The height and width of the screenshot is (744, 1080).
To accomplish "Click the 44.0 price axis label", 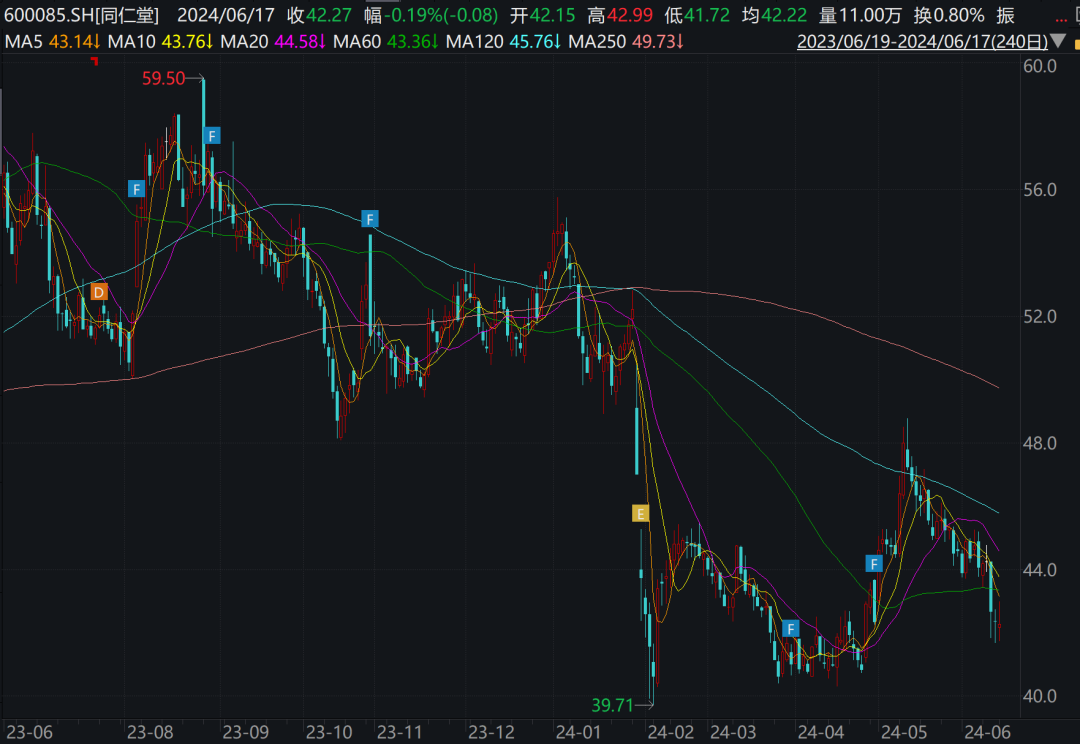I will [x=1040, y=570].
